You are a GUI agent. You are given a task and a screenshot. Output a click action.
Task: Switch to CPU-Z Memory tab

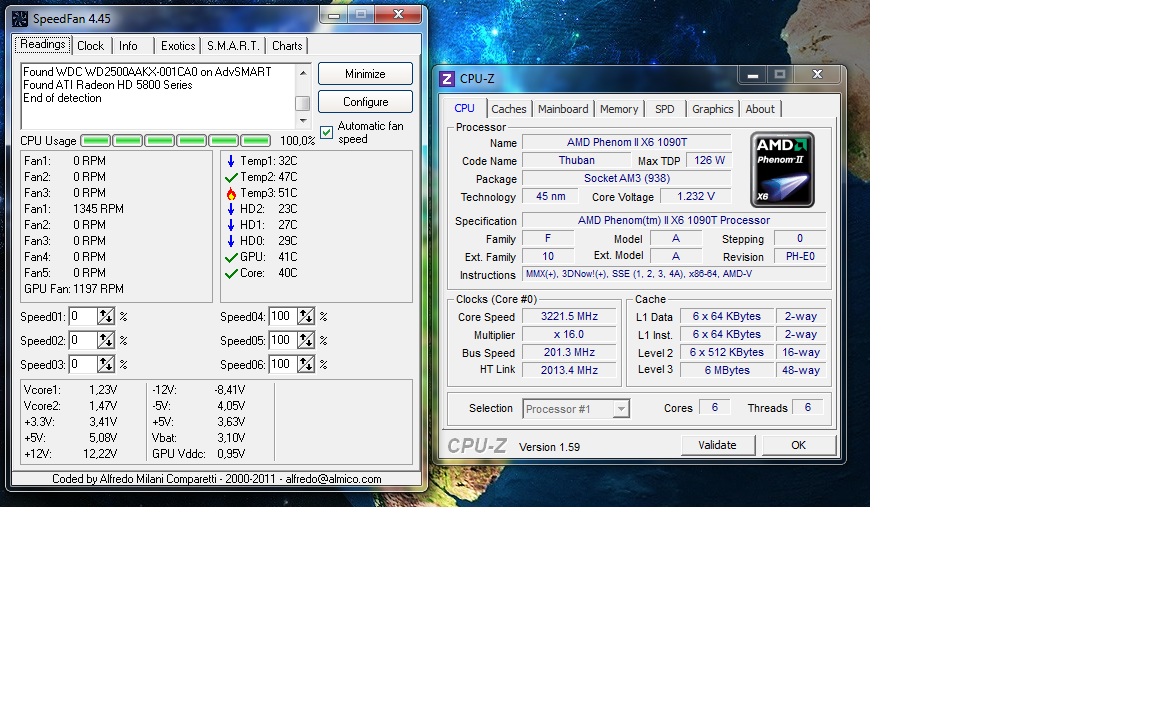tap(619, 109)
